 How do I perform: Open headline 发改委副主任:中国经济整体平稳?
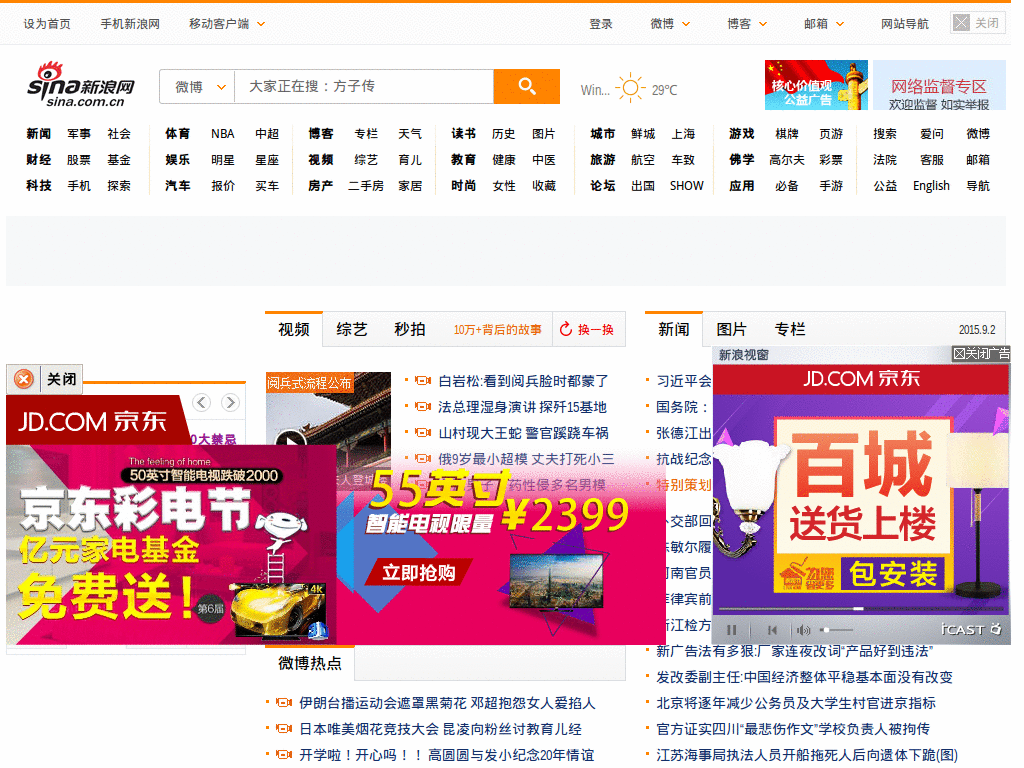click(x=804, y=677)
